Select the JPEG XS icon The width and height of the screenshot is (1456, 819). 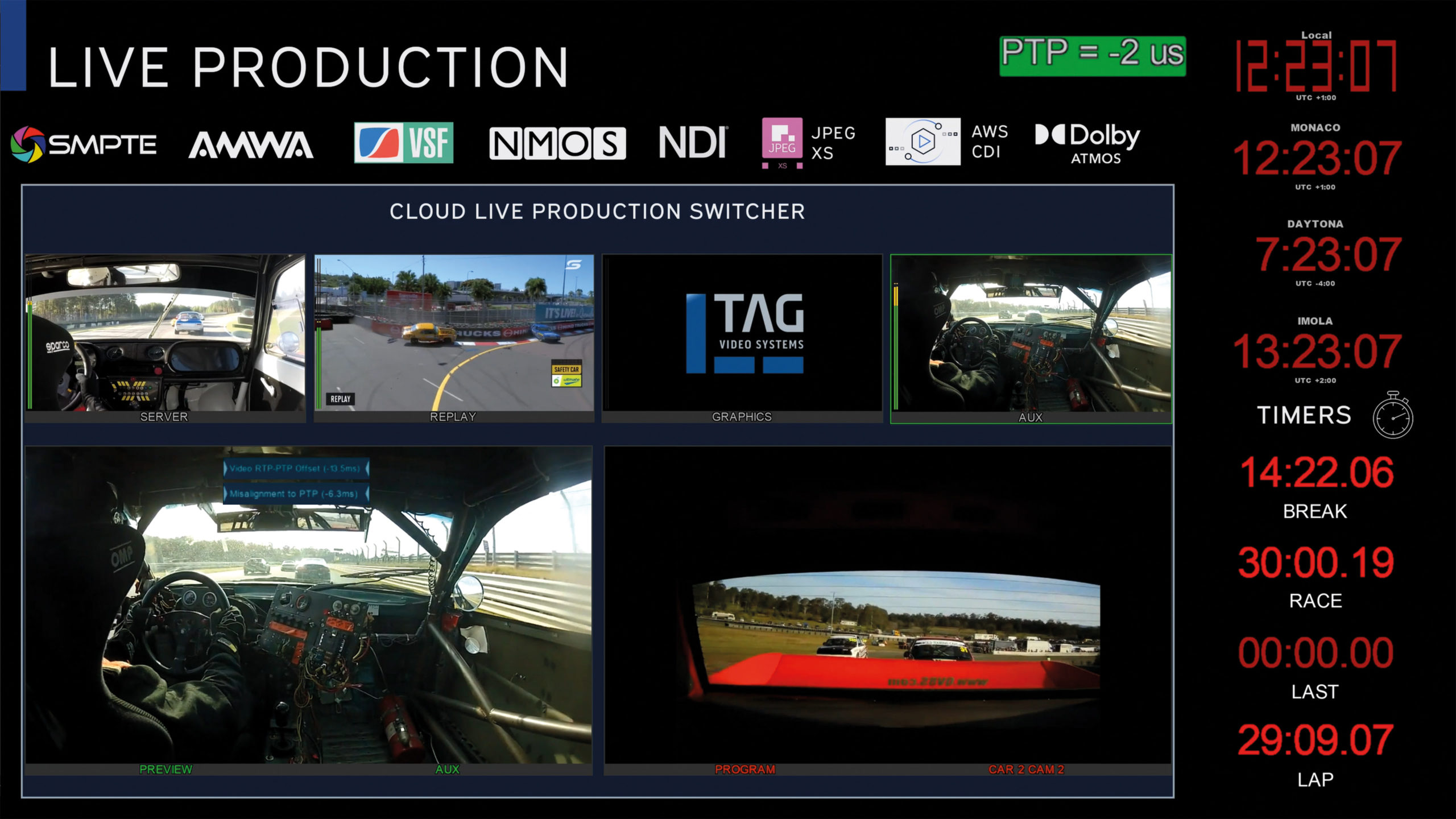(x=782, y=142)
